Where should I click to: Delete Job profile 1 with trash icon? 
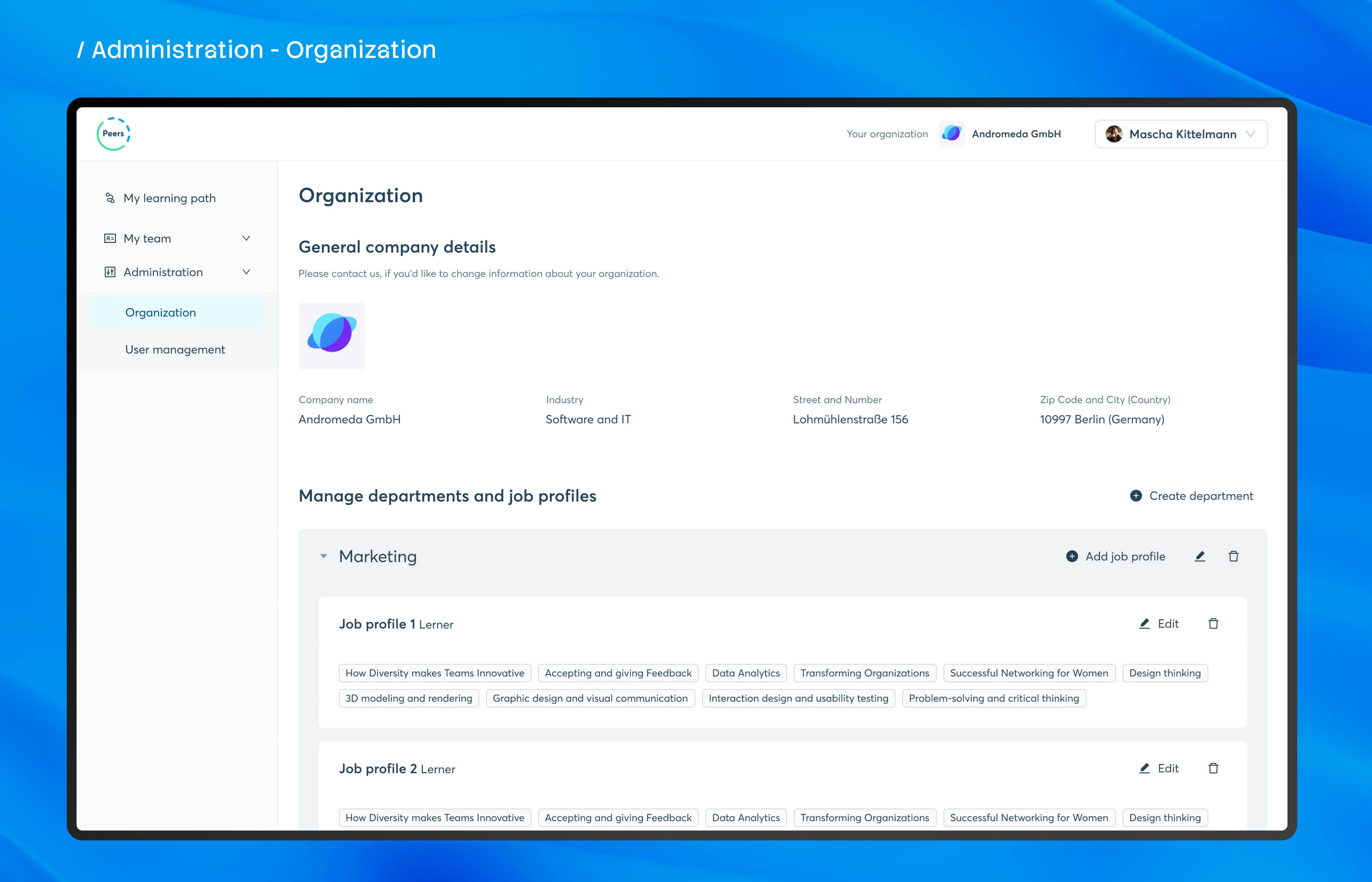pos(1213,624)
